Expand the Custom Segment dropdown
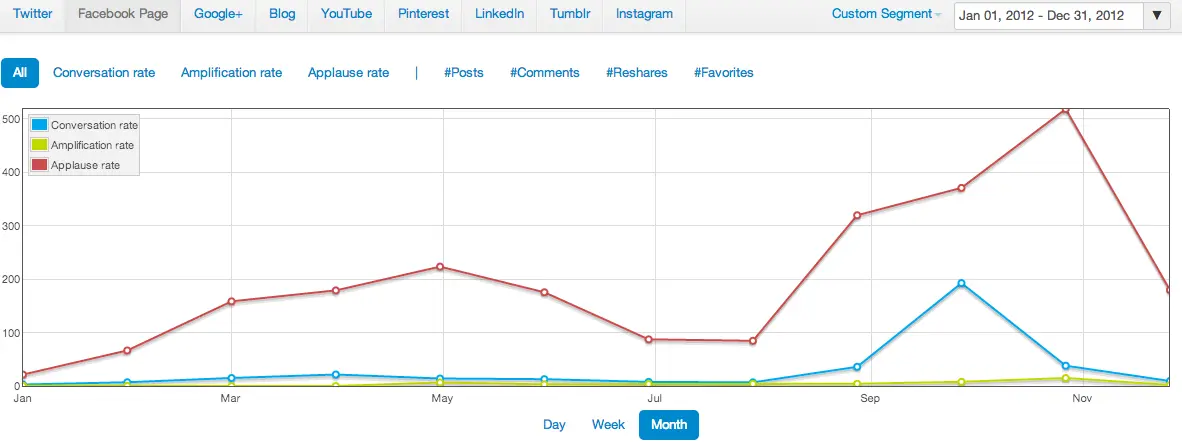Viewport: 1182px width, 445px height. point(886,15)
